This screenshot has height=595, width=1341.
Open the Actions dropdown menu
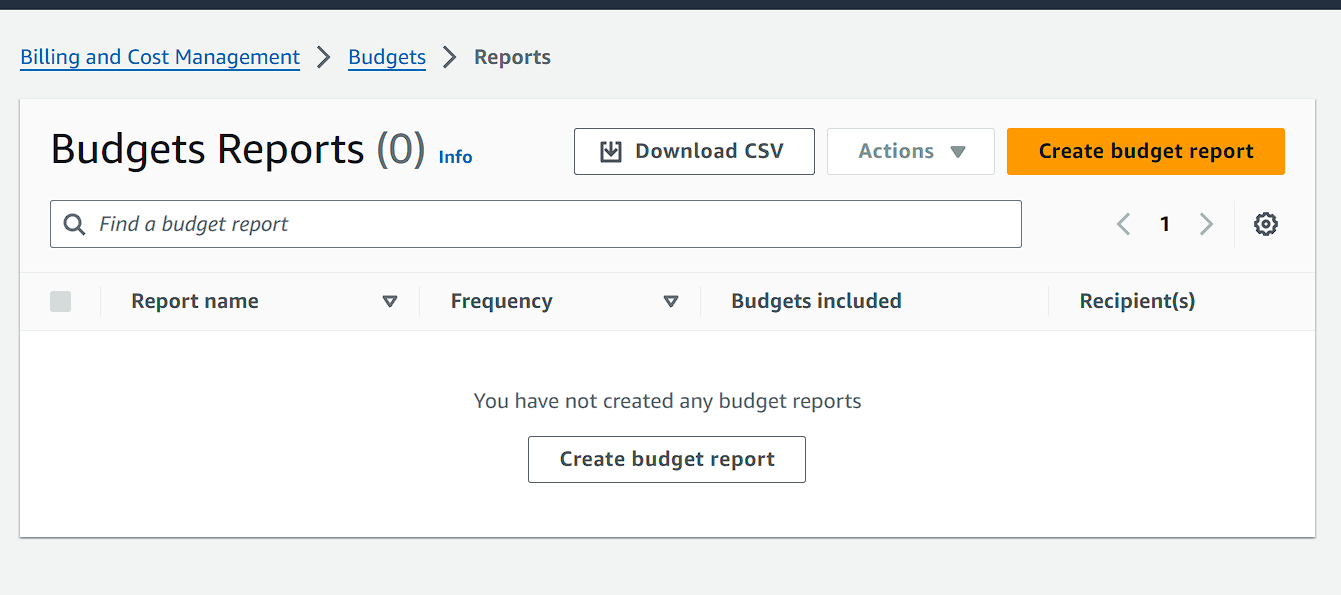(x=911, y=151)
